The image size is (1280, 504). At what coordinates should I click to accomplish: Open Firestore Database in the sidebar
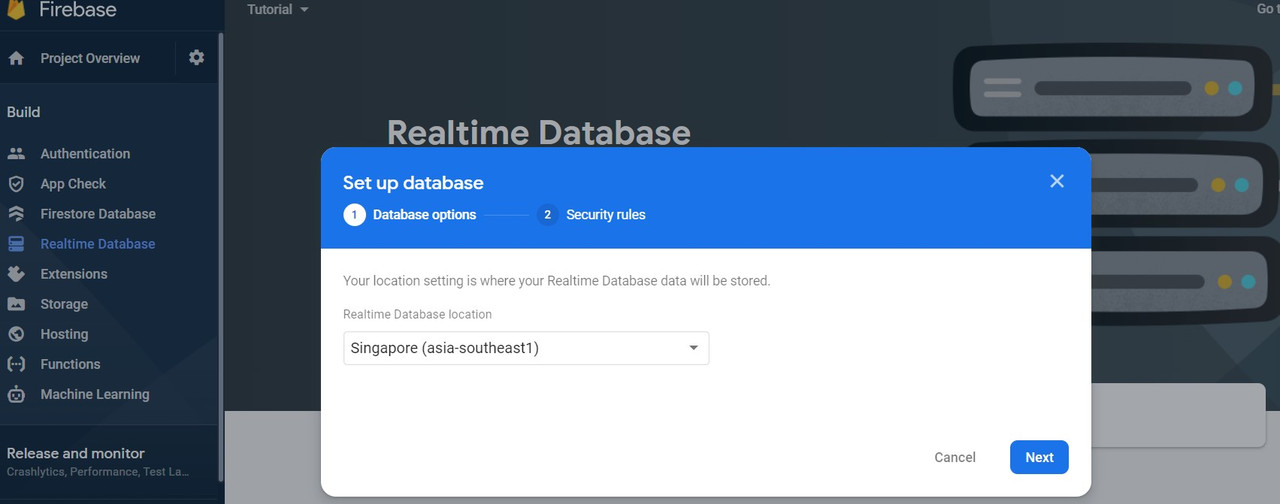[x=98, y=214]
